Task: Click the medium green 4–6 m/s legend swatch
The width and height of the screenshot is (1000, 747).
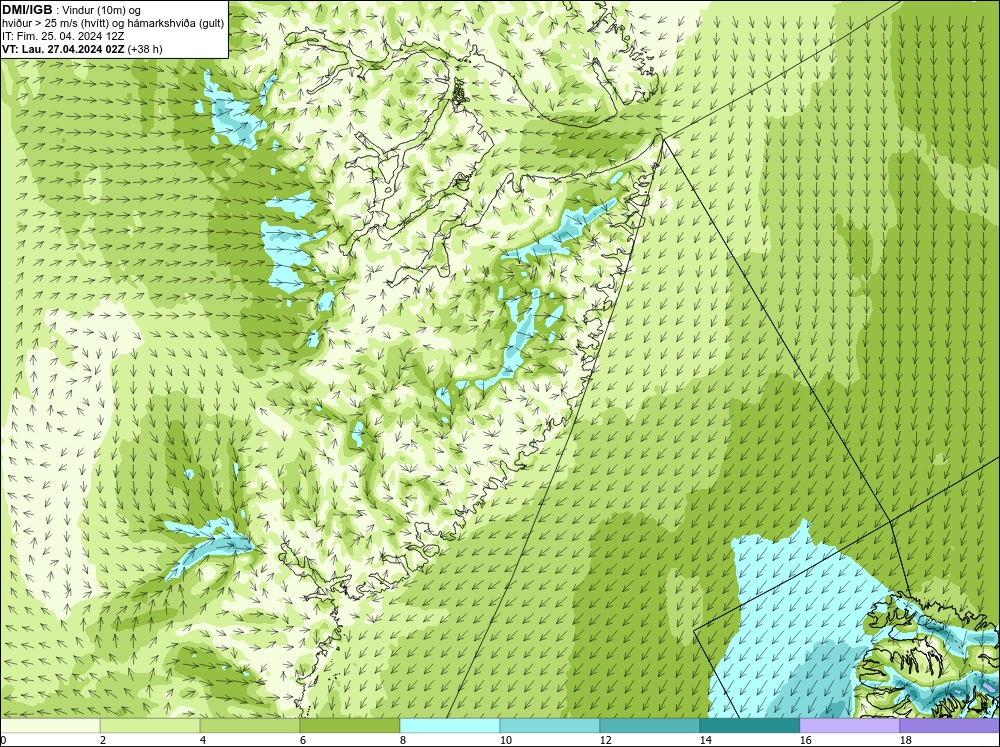Action: [250, 726]
